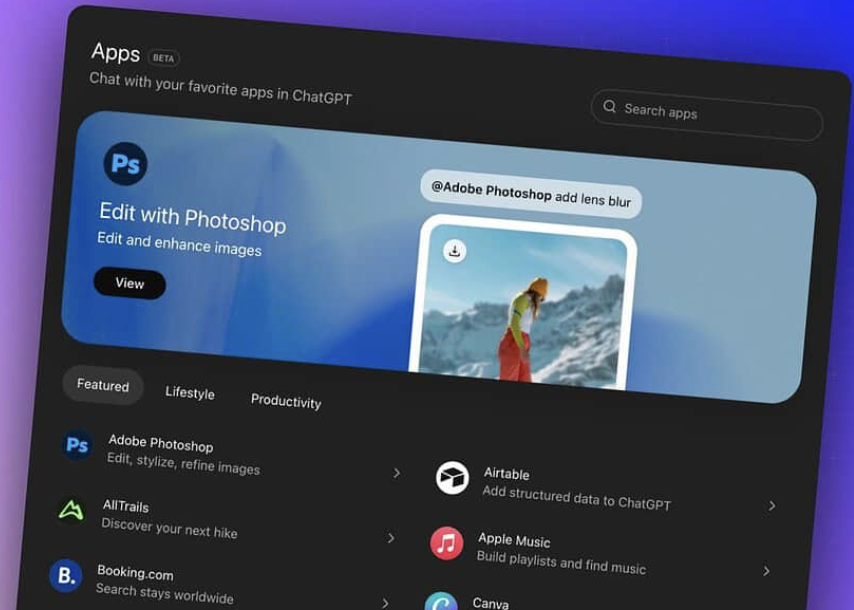Click the download icon on the photo preview
The image size is (854, 610).
coord(454,250)
